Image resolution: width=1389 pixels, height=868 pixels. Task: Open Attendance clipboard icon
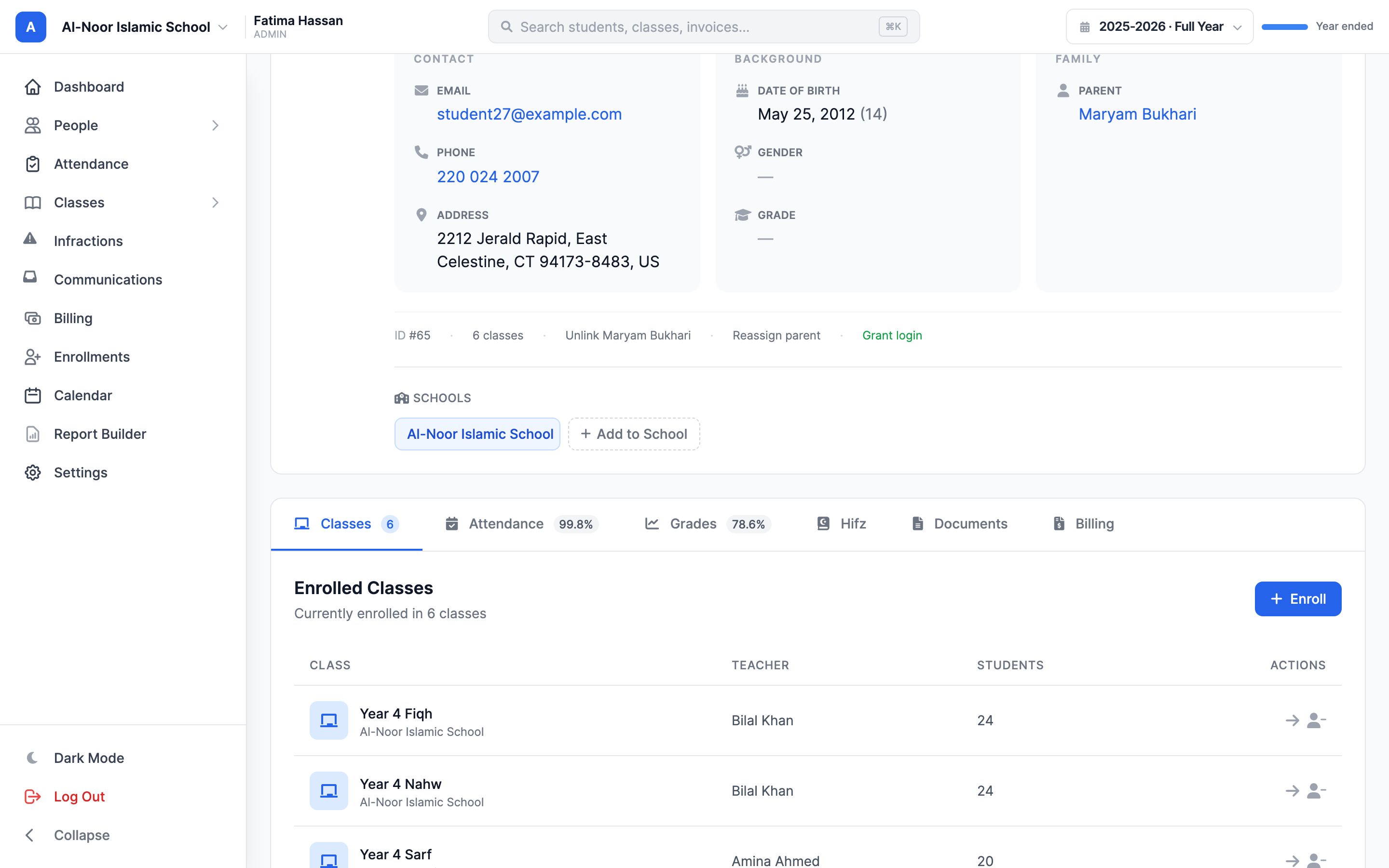[x=33, y=163]
